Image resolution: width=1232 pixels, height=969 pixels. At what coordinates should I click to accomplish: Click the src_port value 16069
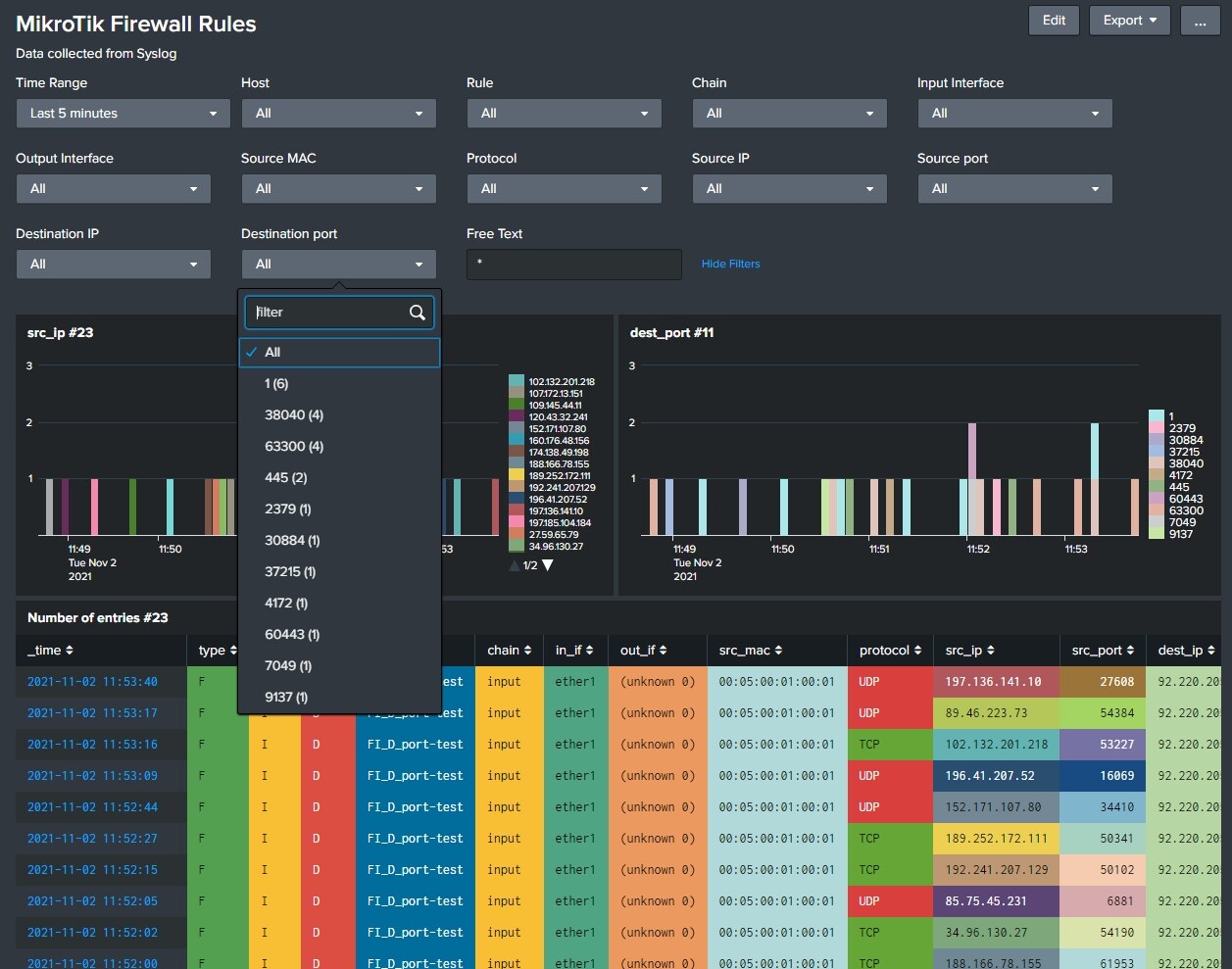pyautogui.click(x=1103, y=776)
